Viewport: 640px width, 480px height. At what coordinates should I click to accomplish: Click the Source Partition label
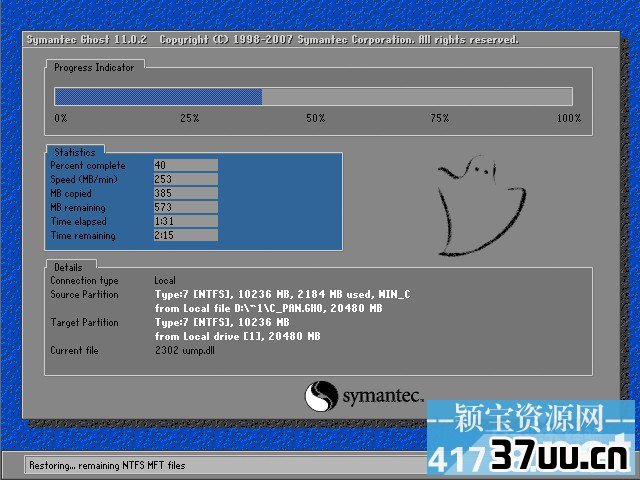(x=84, y=294)
